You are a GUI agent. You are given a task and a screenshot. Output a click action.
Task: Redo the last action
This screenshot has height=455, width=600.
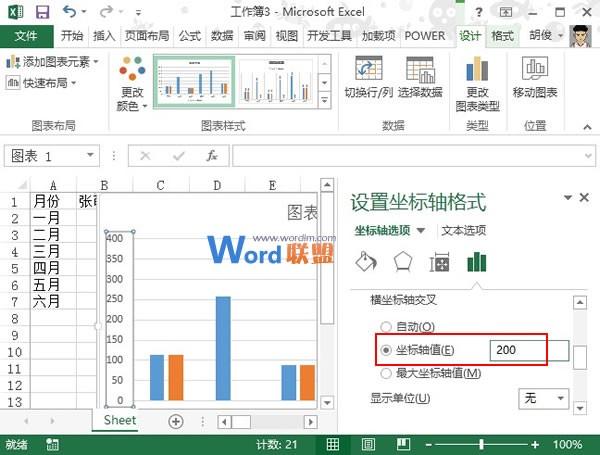pyautogui.click(x=106, y=12)
